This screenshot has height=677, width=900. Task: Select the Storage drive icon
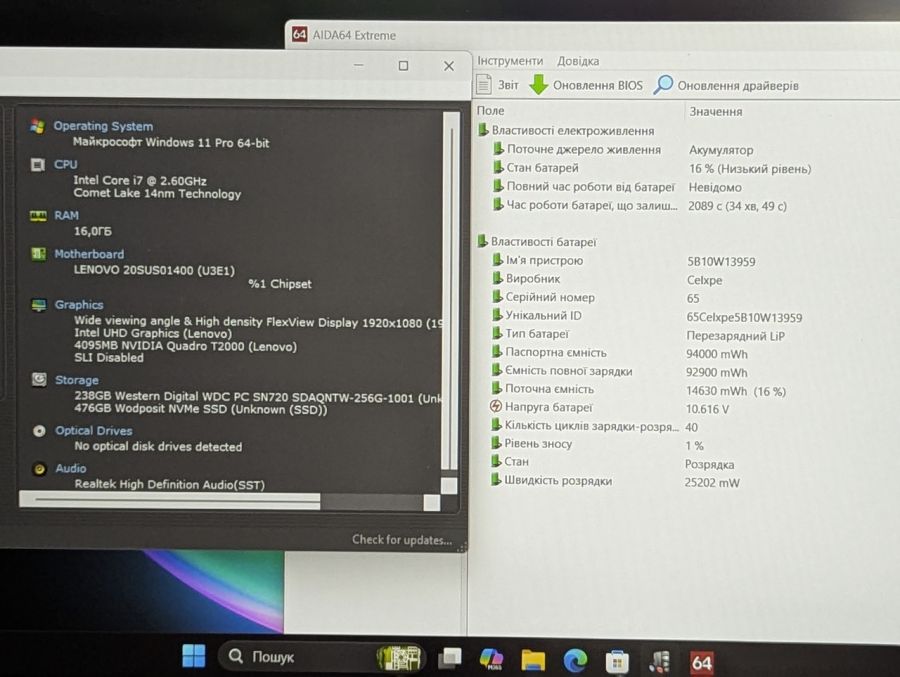(x=38, y=380)
